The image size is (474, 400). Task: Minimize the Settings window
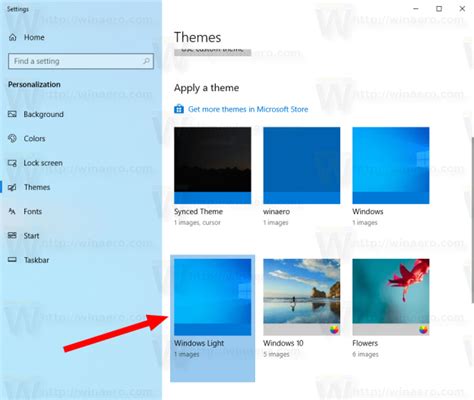(416, 9)
